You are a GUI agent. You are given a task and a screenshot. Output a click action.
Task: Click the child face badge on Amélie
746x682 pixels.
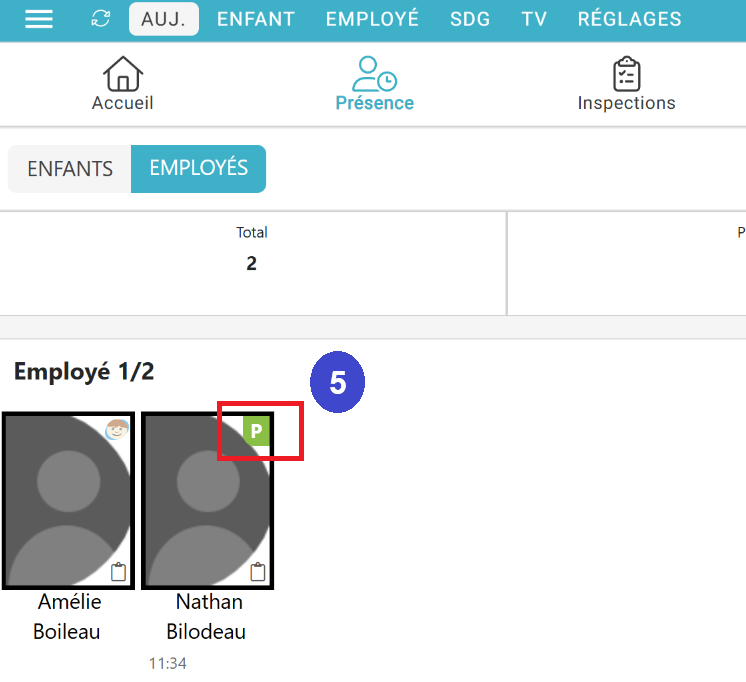(119, 431)
